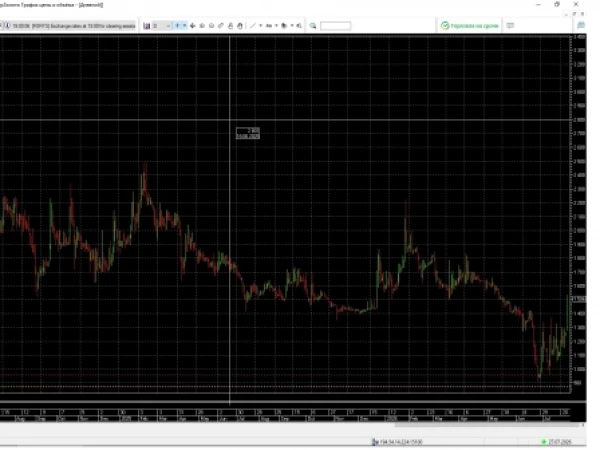Click the first hand tool icon

230,26
